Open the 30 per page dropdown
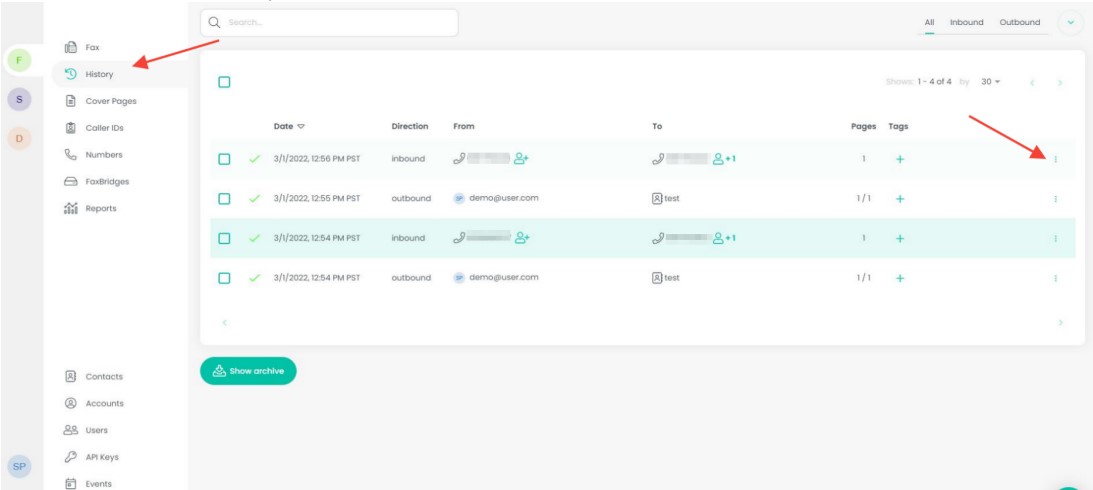 (x=990, y=82)
